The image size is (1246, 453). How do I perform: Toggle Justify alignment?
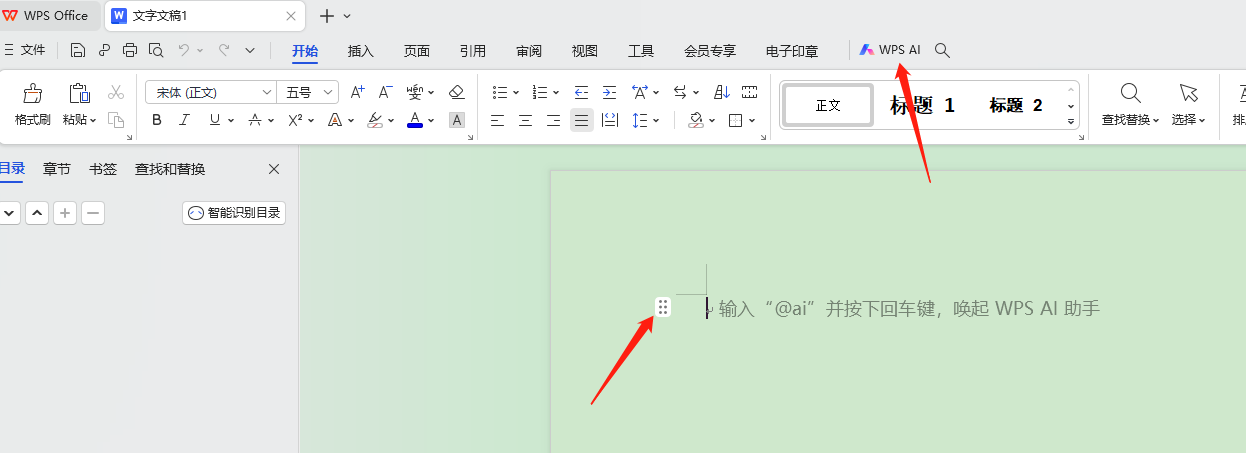pyautogui.click(x=581, y=120)
